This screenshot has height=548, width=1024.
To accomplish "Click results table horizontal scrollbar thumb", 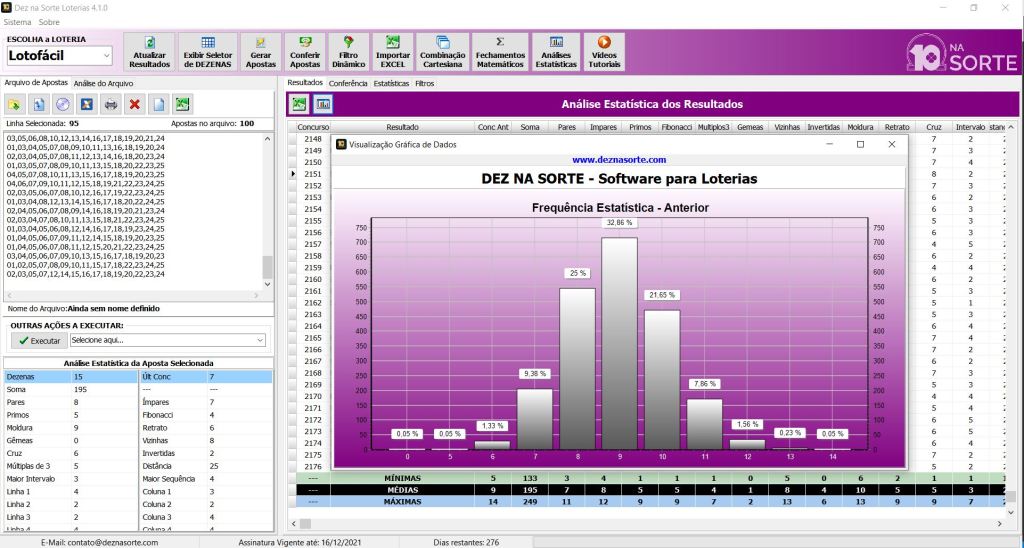I will [x=305, y=523].
